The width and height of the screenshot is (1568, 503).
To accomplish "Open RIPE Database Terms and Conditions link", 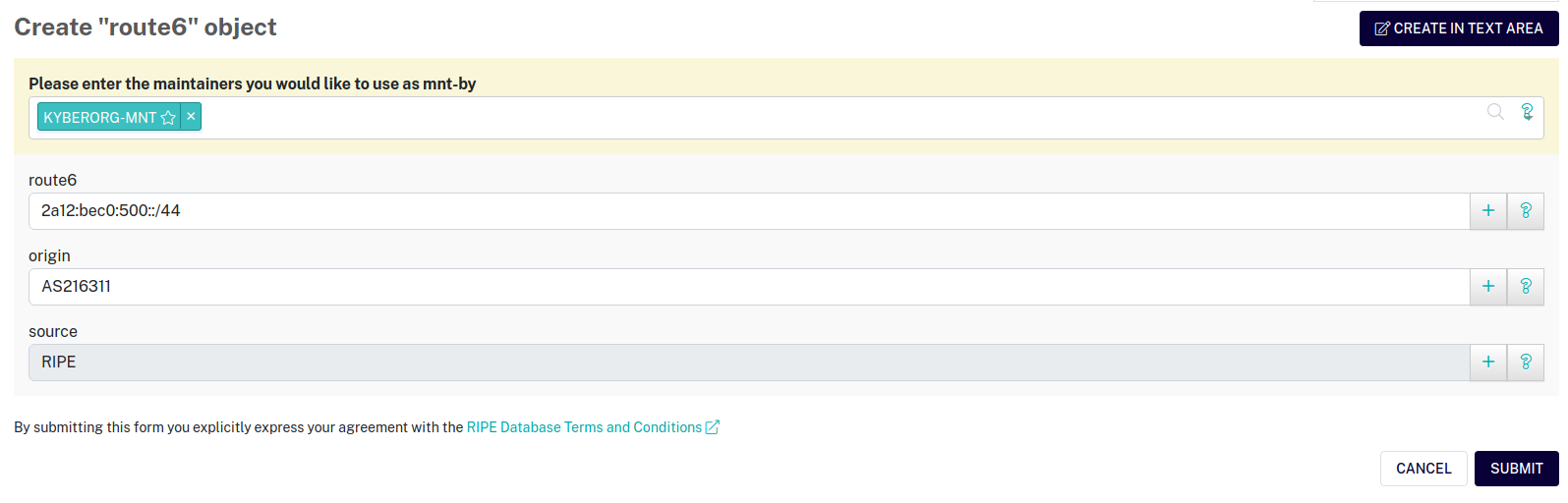I will tap(584, 427).
